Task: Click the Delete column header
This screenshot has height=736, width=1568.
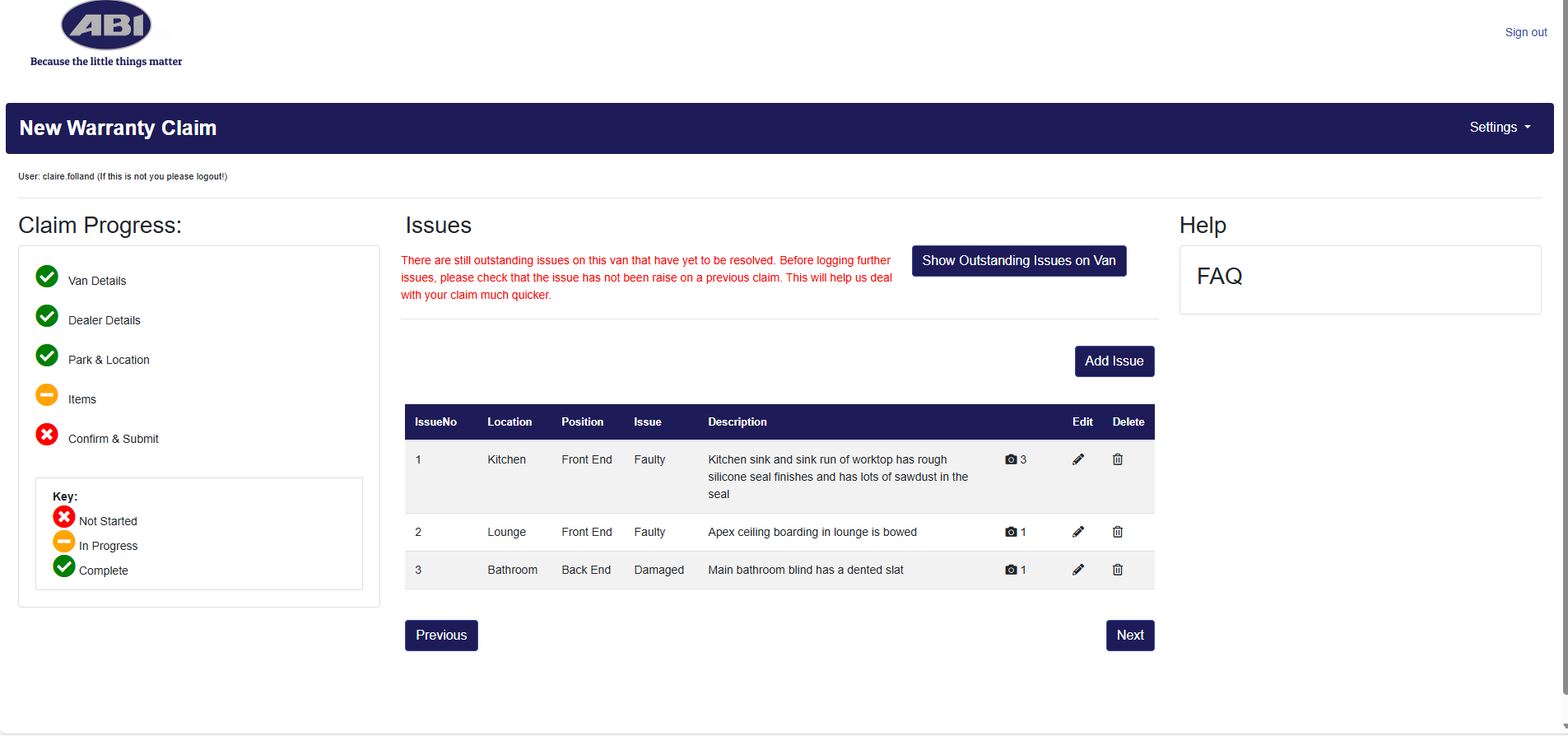Action: click(x=1128, y=422)
